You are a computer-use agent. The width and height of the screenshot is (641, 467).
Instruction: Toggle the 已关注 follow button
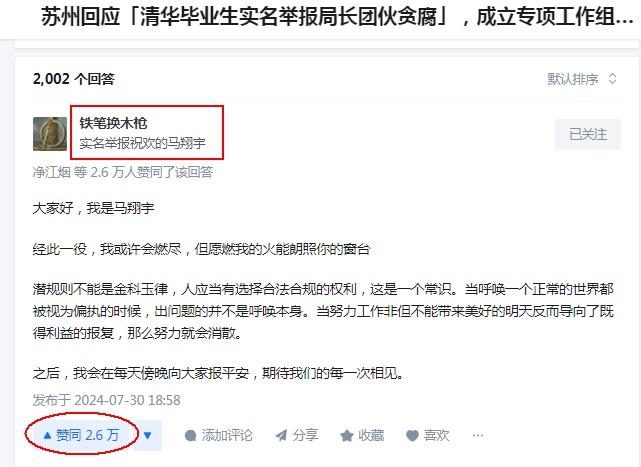588,134
